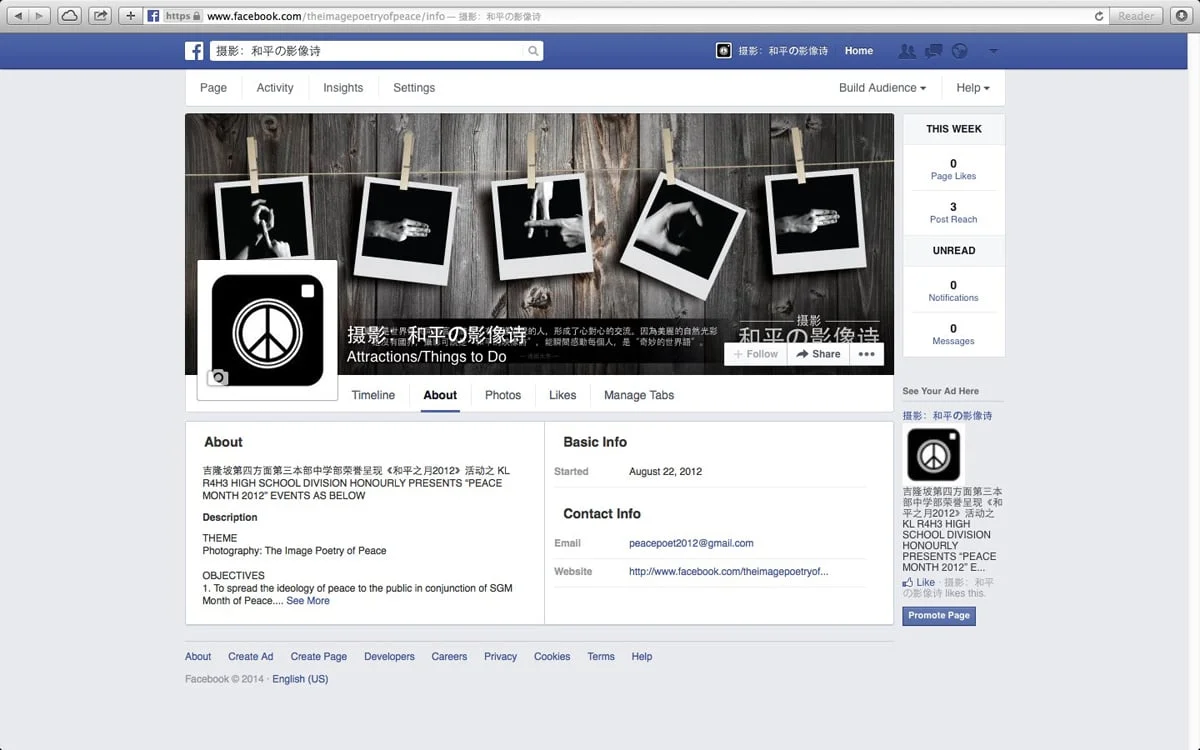Click Share button on cover
The height and width of the screenshot is (750, 1200).
coord(818,354)
